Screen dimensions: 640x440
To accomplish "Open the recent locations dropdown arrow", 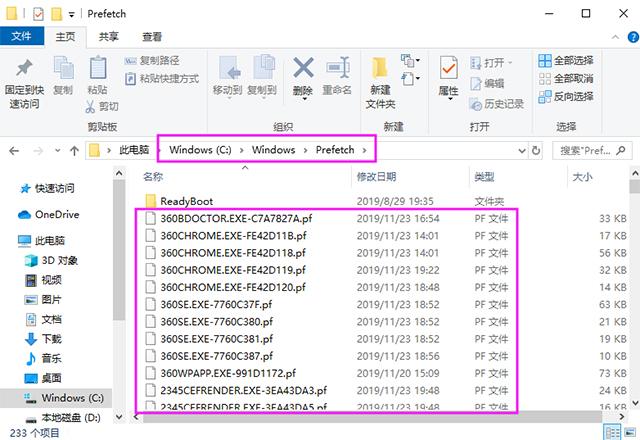I will (x=58, y=151).
